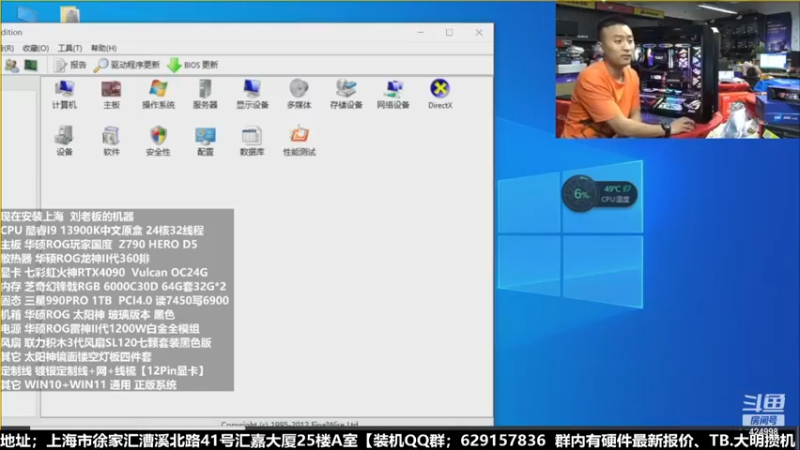
Task: Open the 软件 (Software) category icon
Action: pyautogui.click(x=111, y=141)
